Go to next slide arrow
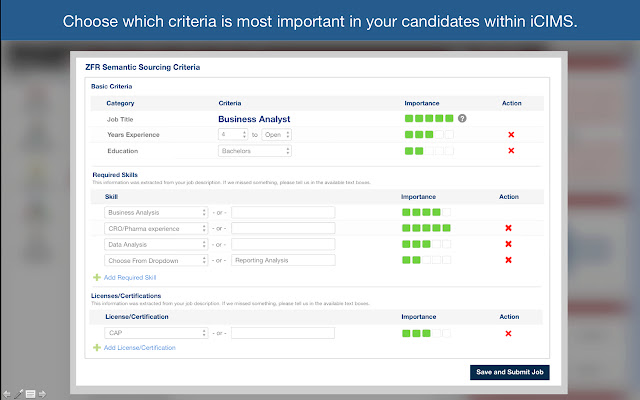The height and width of the screenshot is (400, 640). 42,394
